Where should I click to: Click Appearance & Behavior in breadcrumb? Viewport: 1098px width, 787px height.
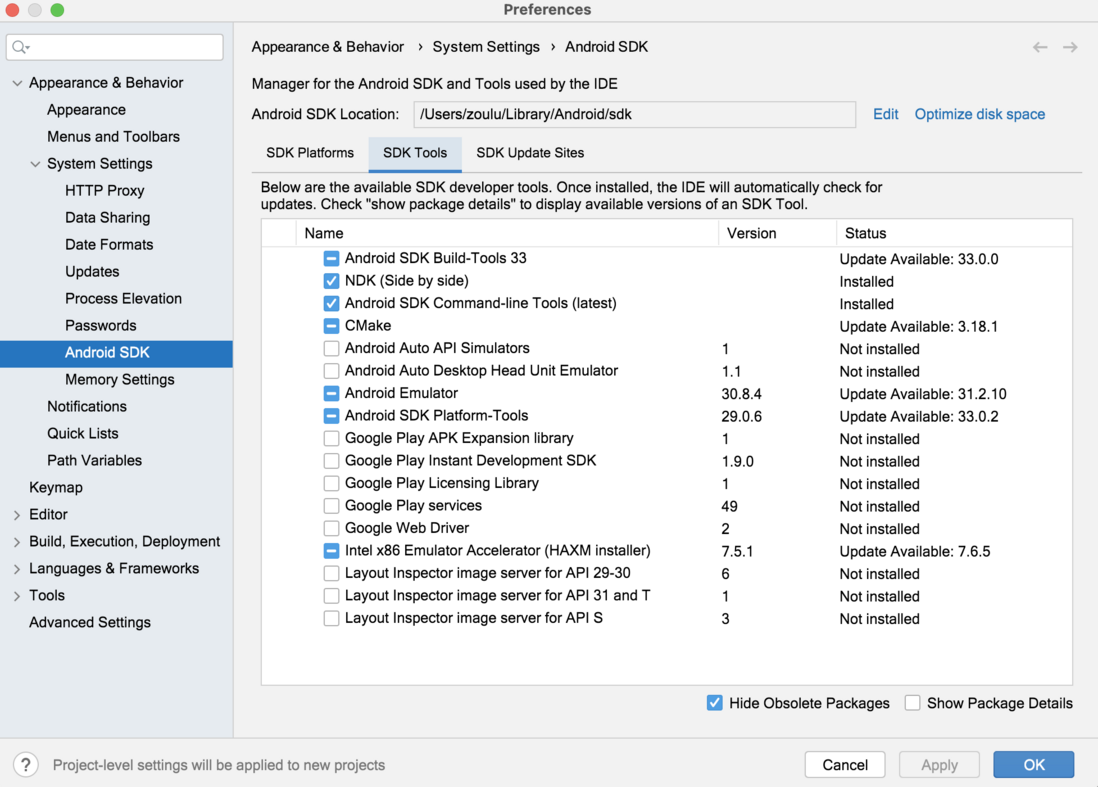click(x=328, y=47)
